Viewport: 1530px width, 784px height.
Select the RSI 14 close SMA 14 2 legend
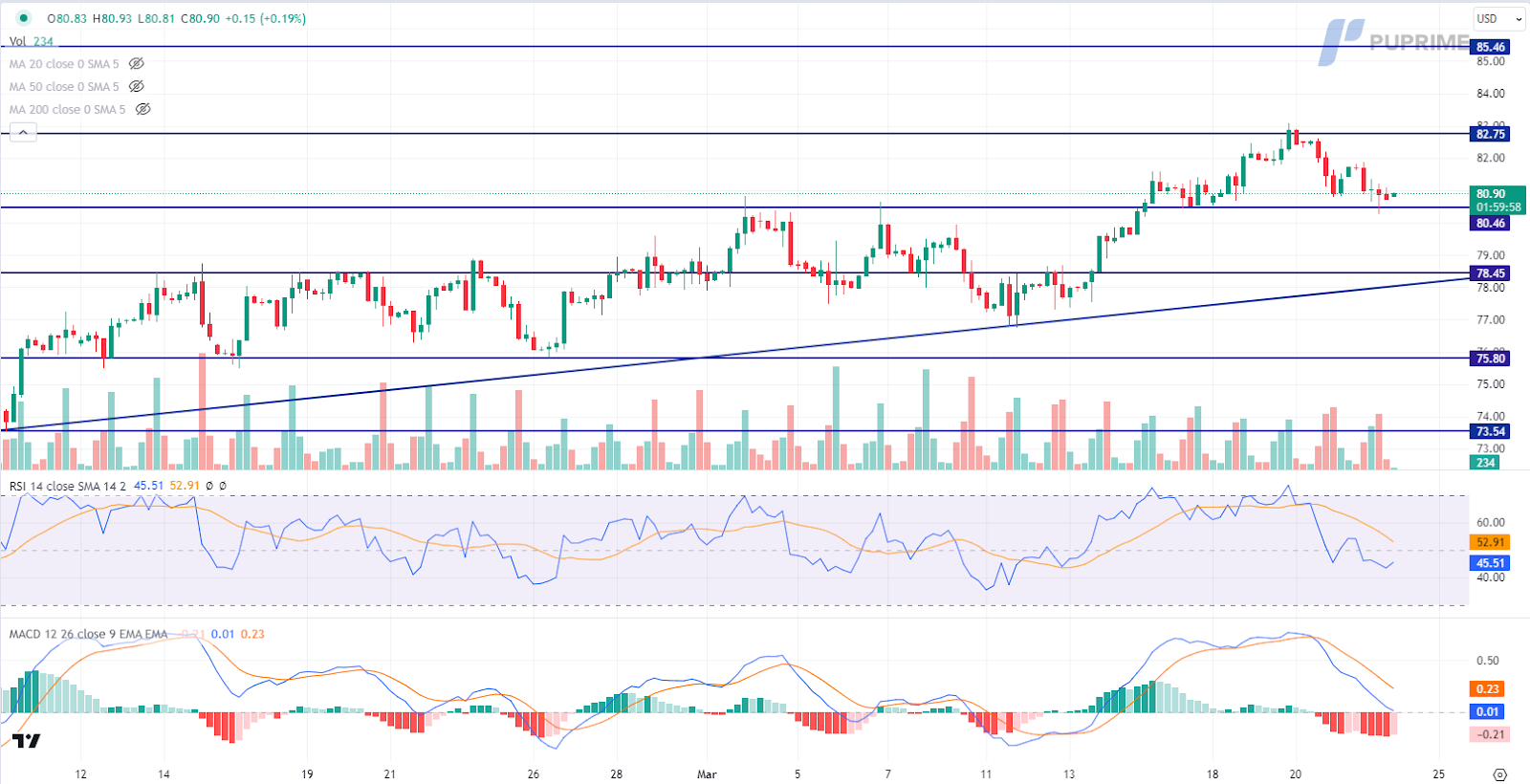point(68,486)
